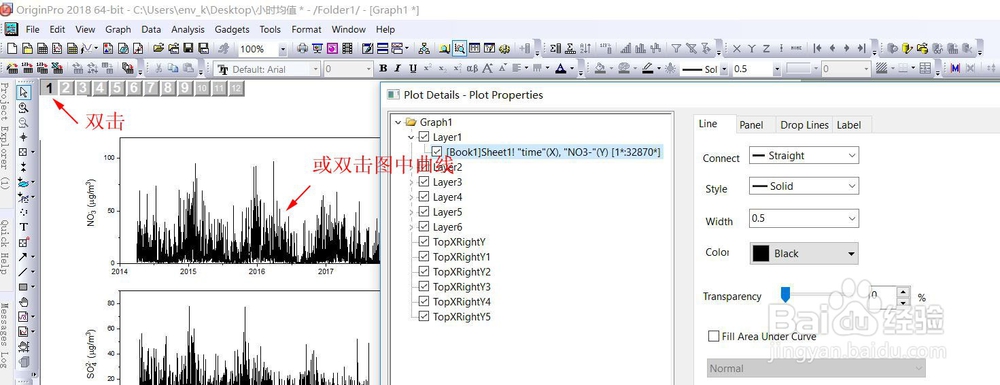Select the Rectangle tool

(24, 287)
